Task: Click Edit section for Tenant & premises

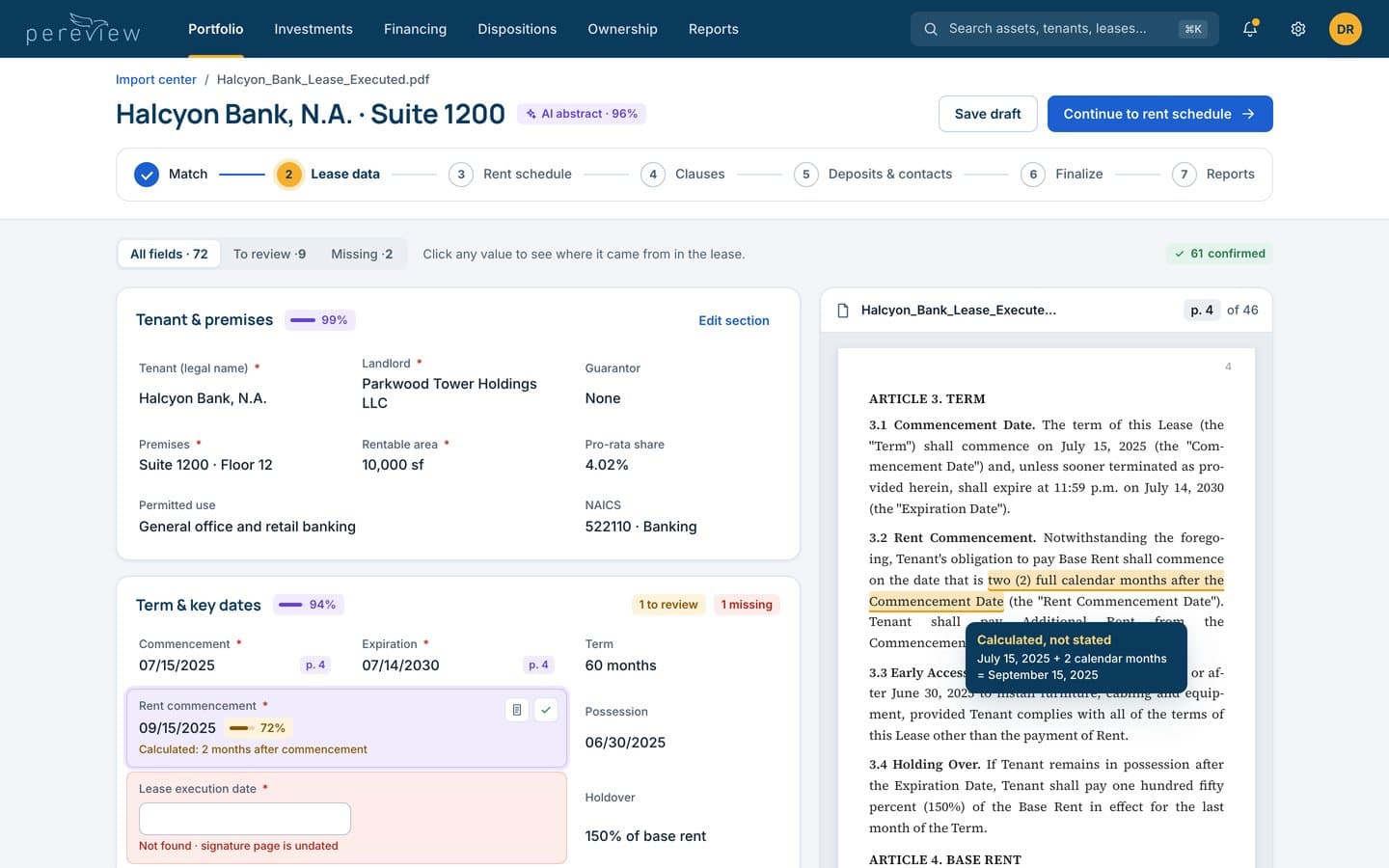Action: [x=734, y=320]
